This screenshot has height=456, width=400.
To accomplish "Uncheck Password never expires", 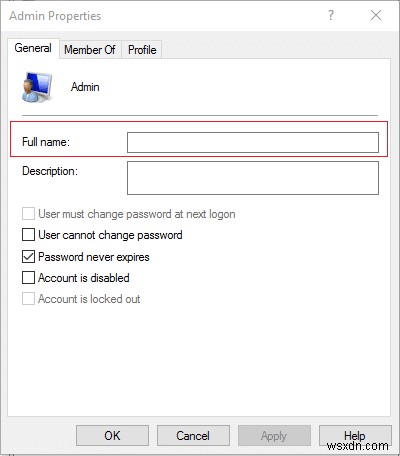I will click(x=28, y=257).
